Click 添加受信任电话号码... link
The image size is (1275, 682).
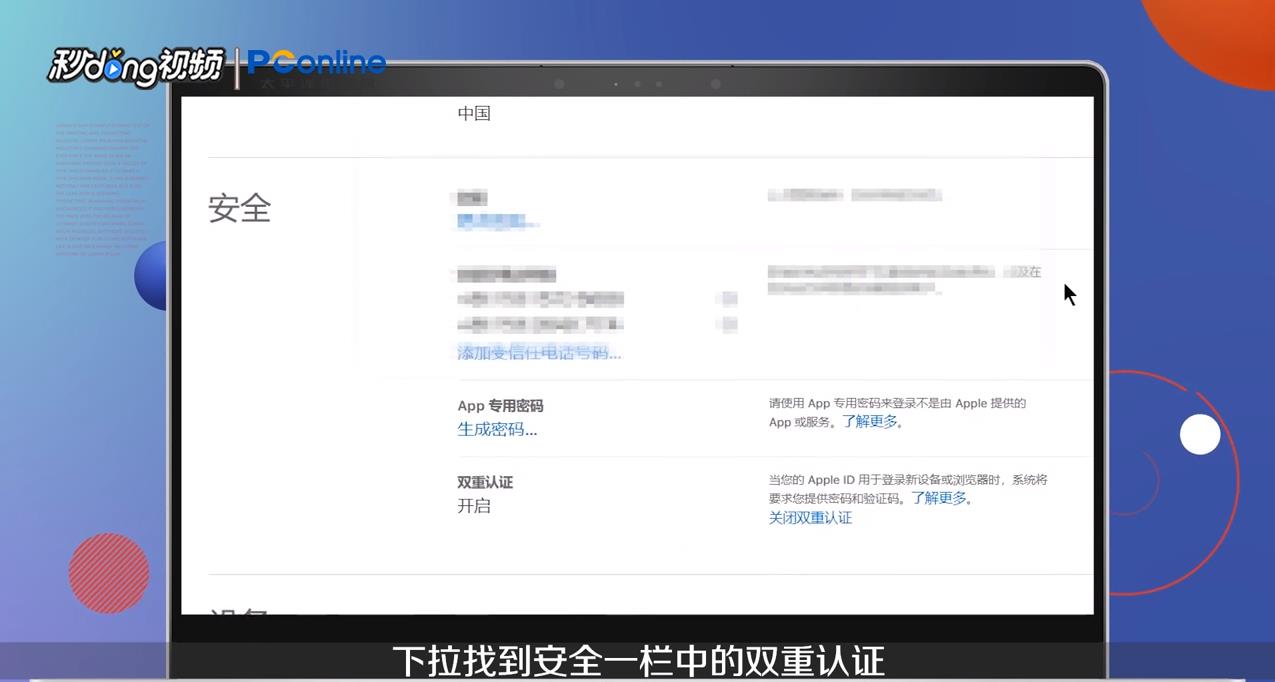pyautogui.click(x=539, y=353)
